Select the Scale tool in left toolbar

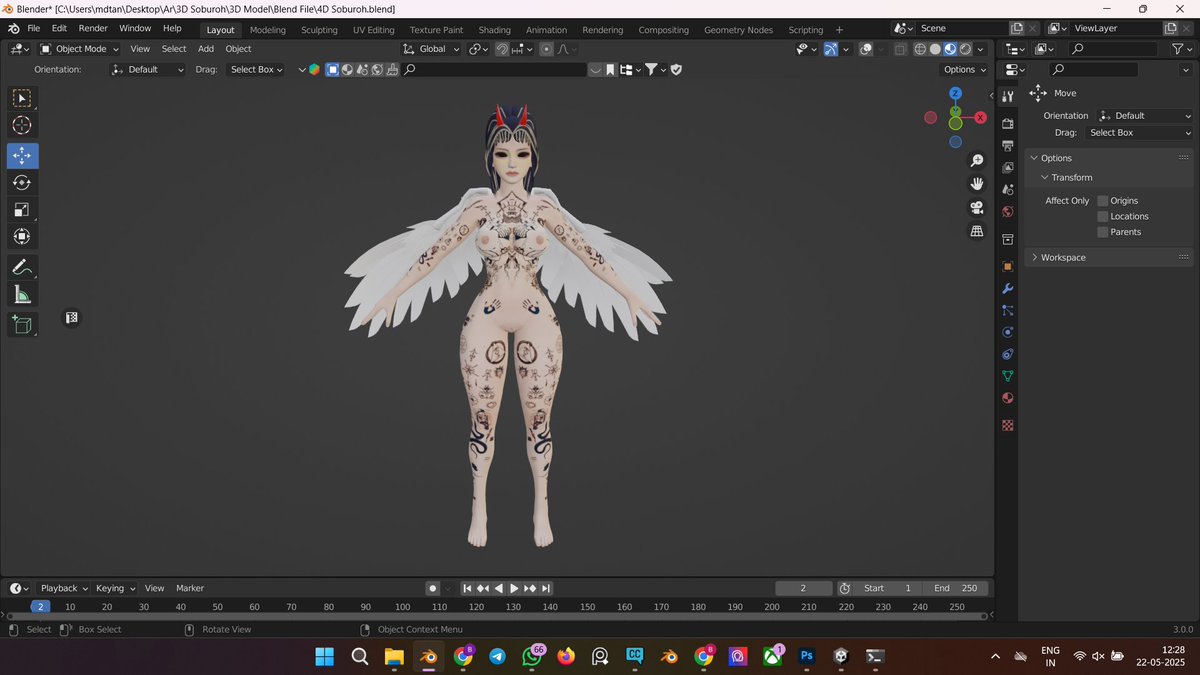22,210
